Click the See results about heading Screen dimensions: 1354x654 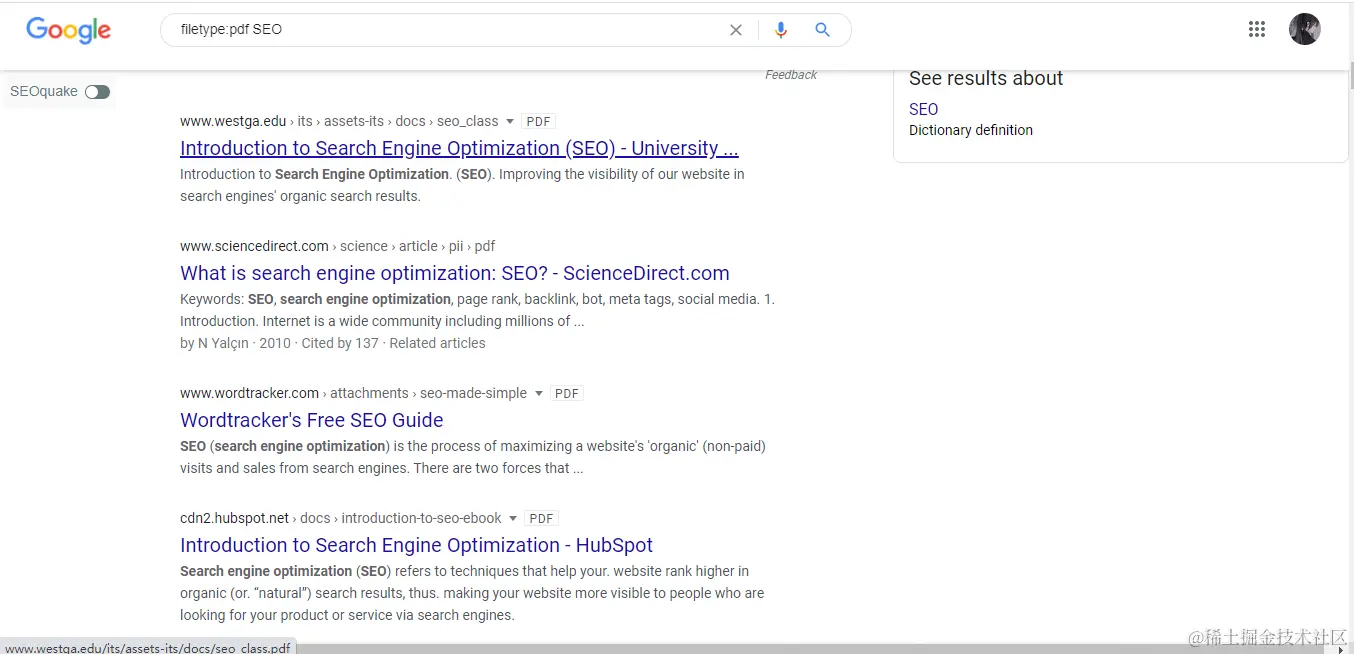986,78
